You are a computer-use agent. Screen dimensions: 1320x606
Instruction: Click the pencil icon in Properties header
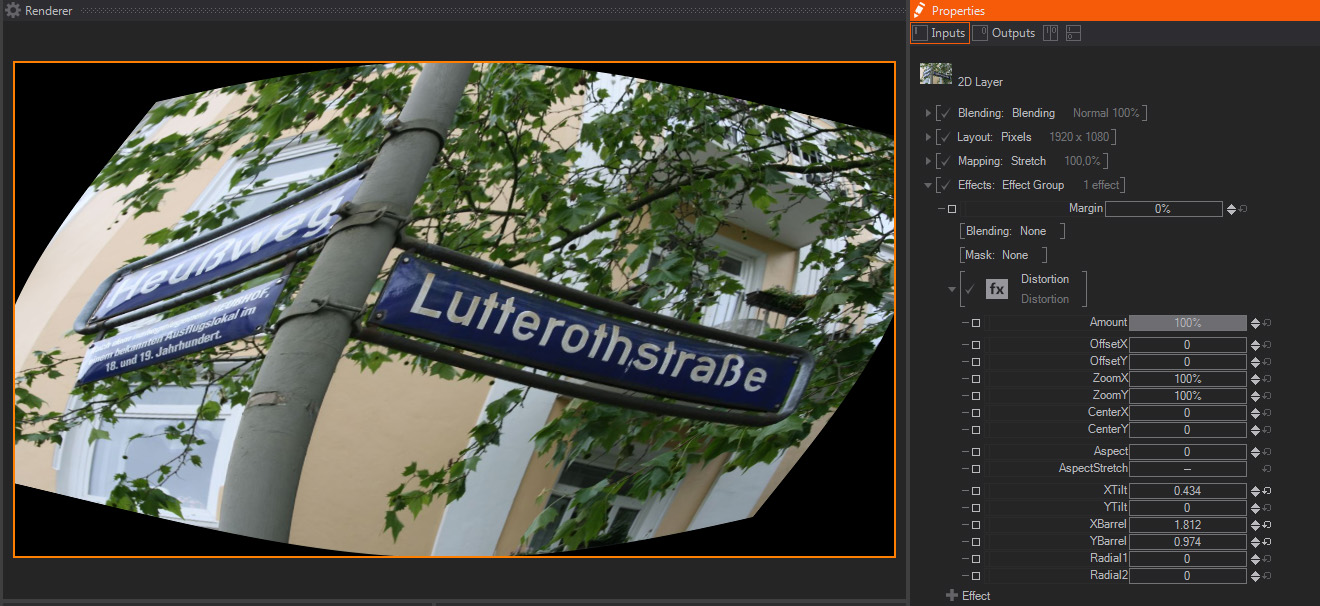pos(919,10)
